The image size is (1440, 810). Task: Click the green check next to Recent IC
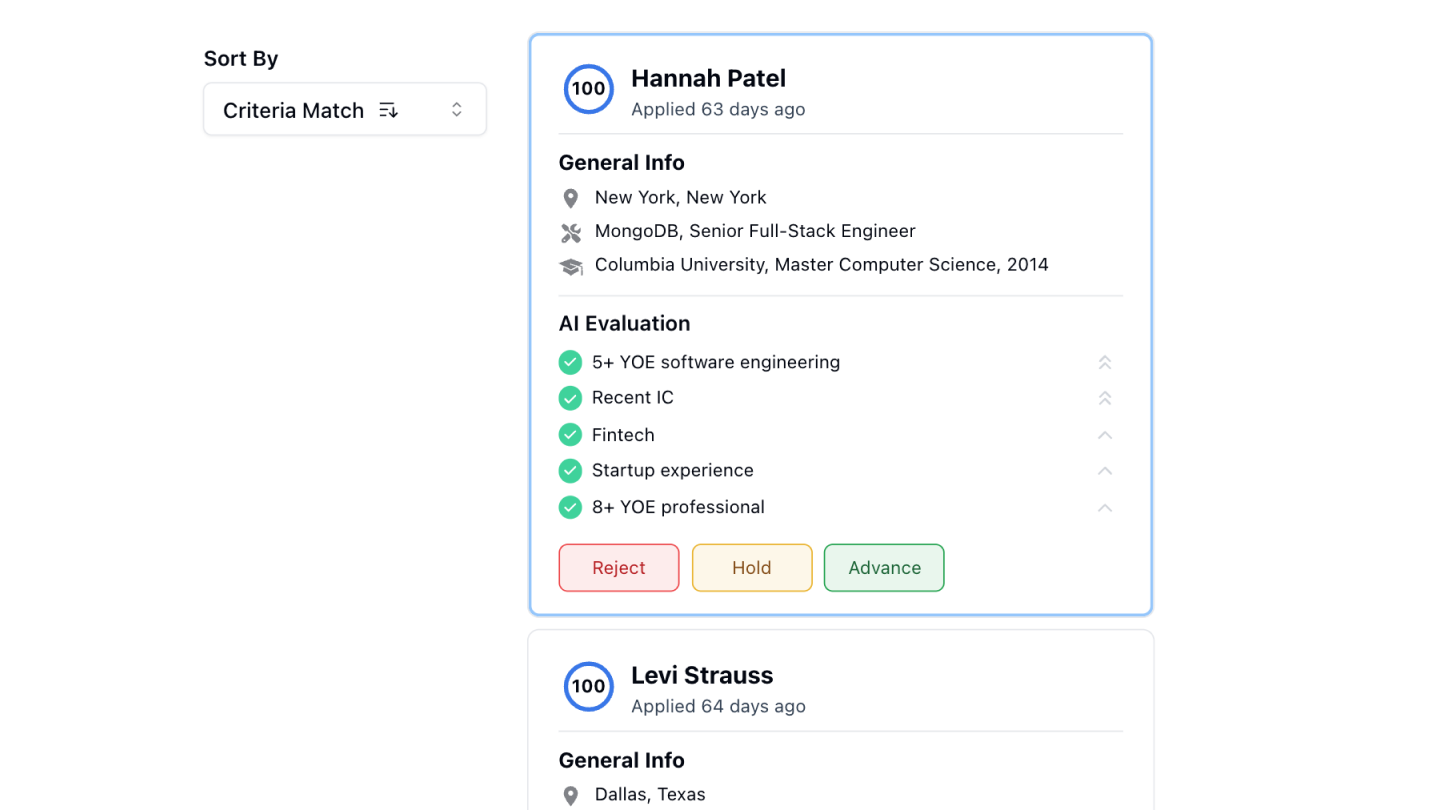coord(570,398)
